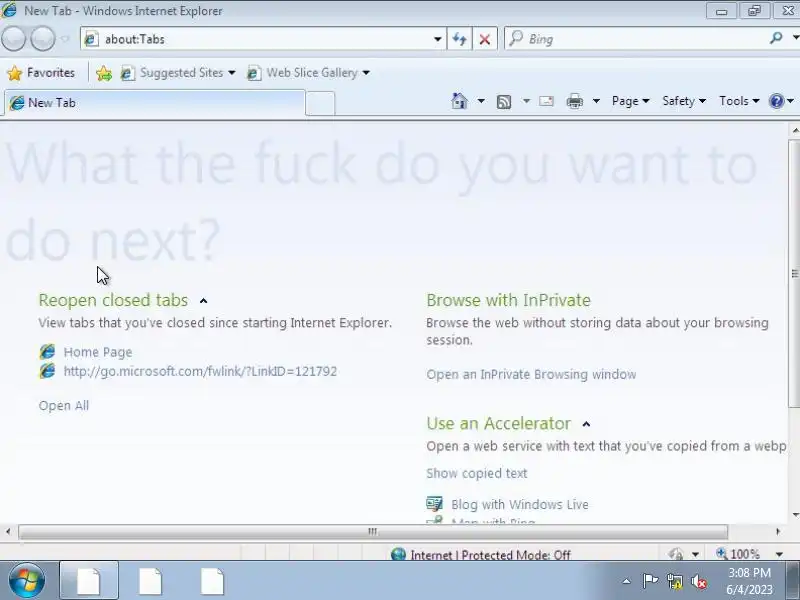
Task: Click the Add to Favorites Bar icon
Action: [104, 73]
